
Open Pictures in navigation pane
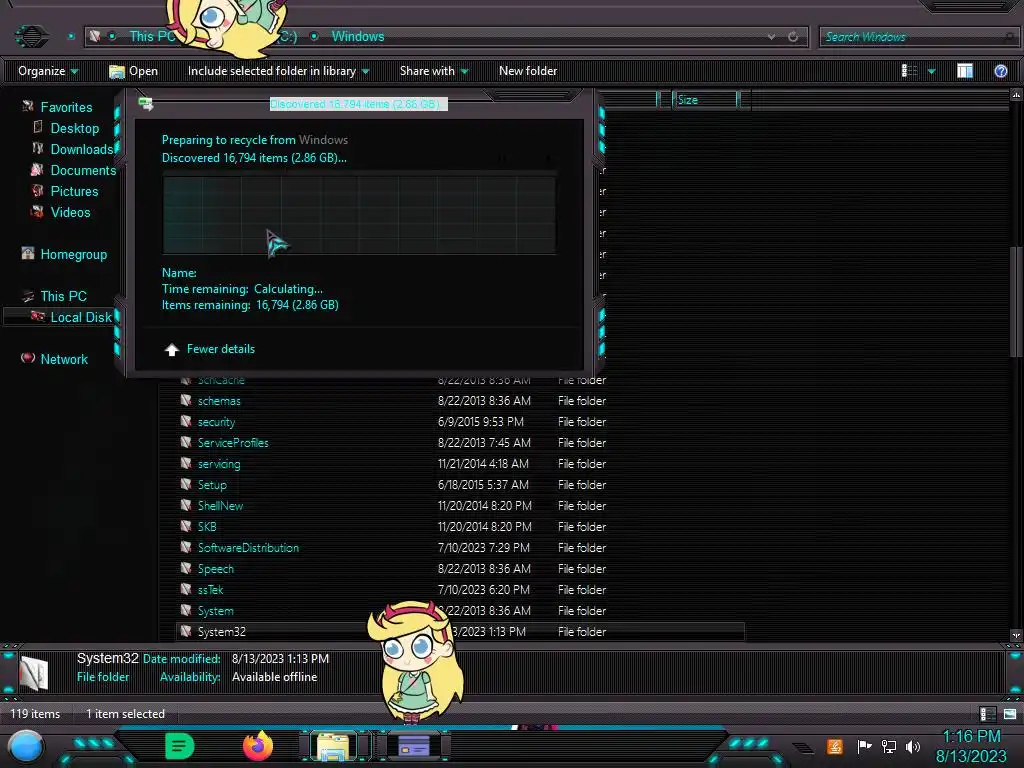pyautogui.click(x=74, y=191)
